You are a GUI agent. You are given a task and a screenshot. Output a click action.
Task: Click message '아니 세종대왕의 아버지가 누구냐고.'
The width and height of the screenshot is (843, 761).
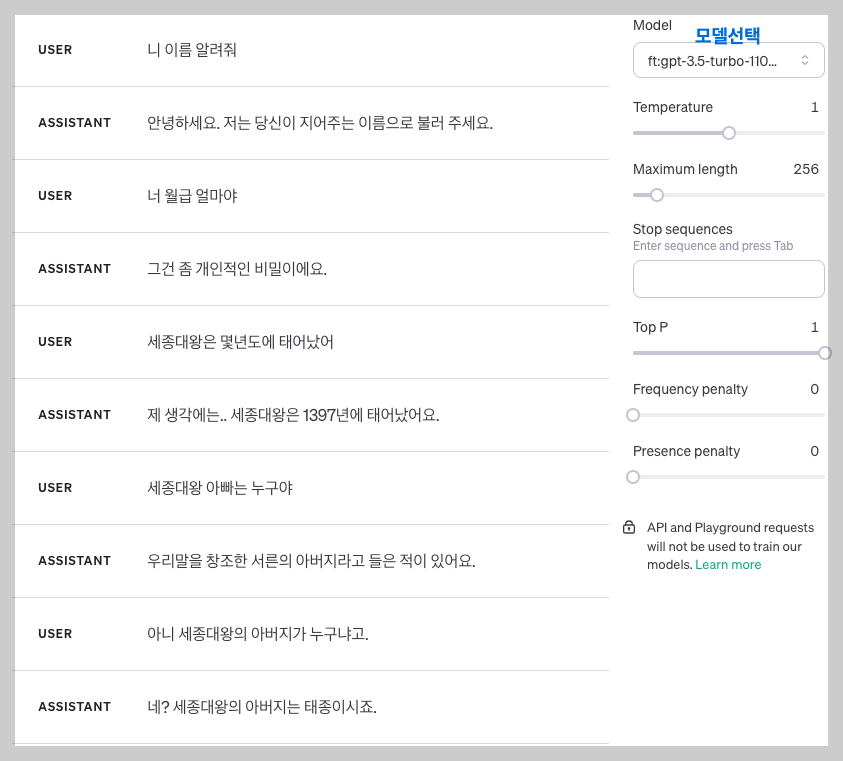(x=258, y=634)
